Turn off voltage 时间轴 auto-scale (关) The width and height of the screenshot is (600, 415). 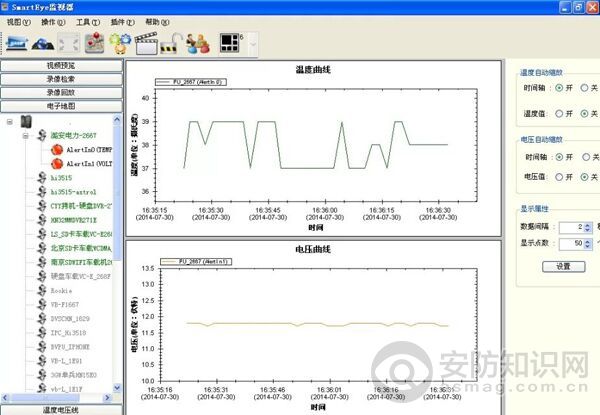click(x=586, y=157)
